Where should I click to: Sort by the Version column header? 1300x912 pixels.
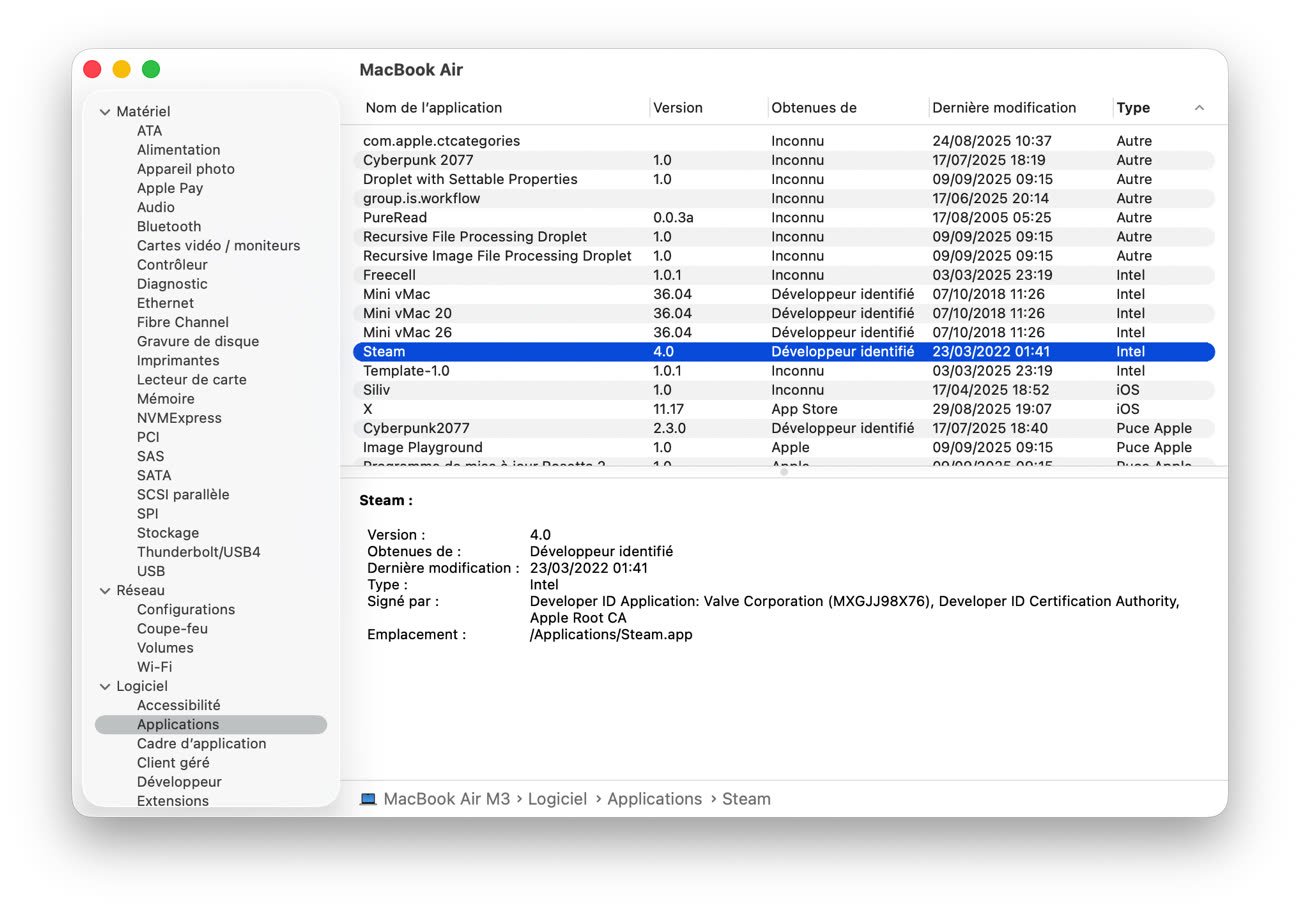678,108
